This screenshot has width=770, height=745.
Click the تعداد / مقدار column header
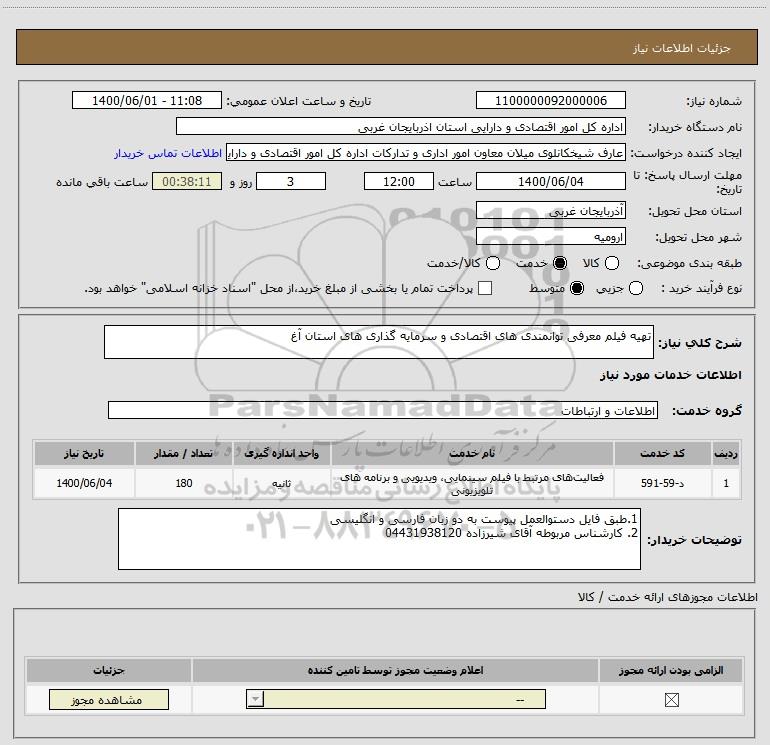(184, 453)
